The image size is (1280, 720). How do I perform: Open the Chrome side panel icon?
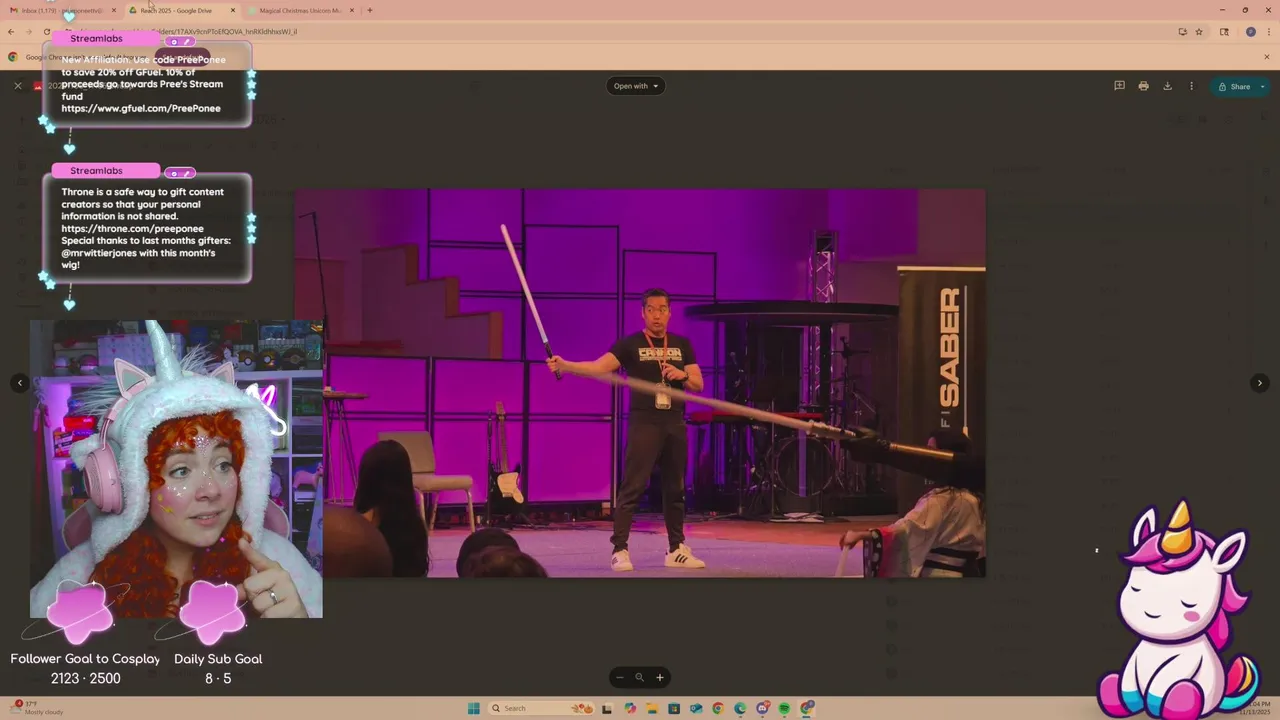1224,32
